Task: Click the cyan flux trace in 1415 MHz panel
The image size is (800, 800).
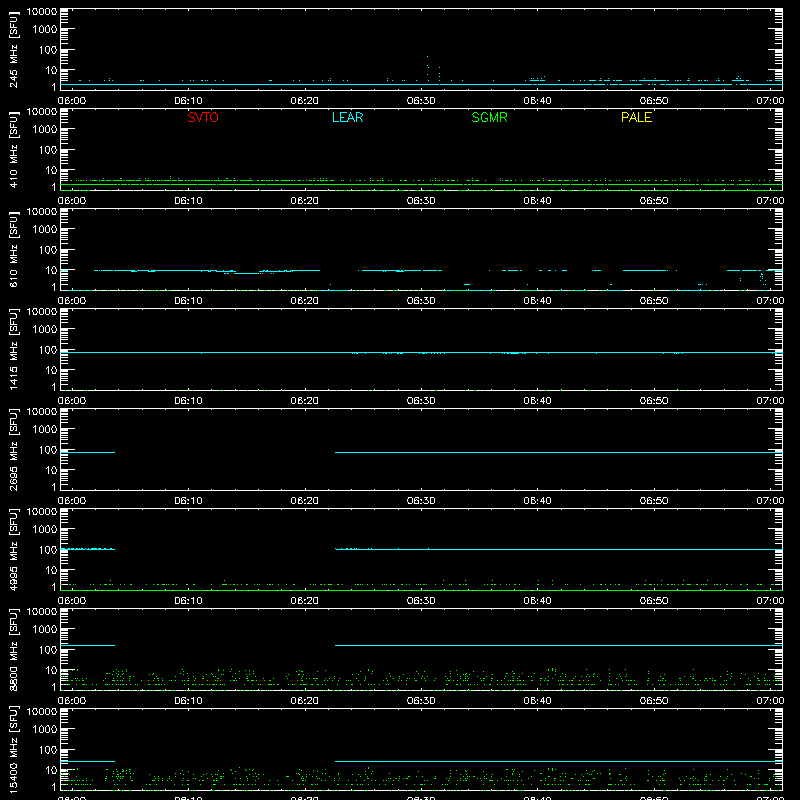Action: point(421,353)
